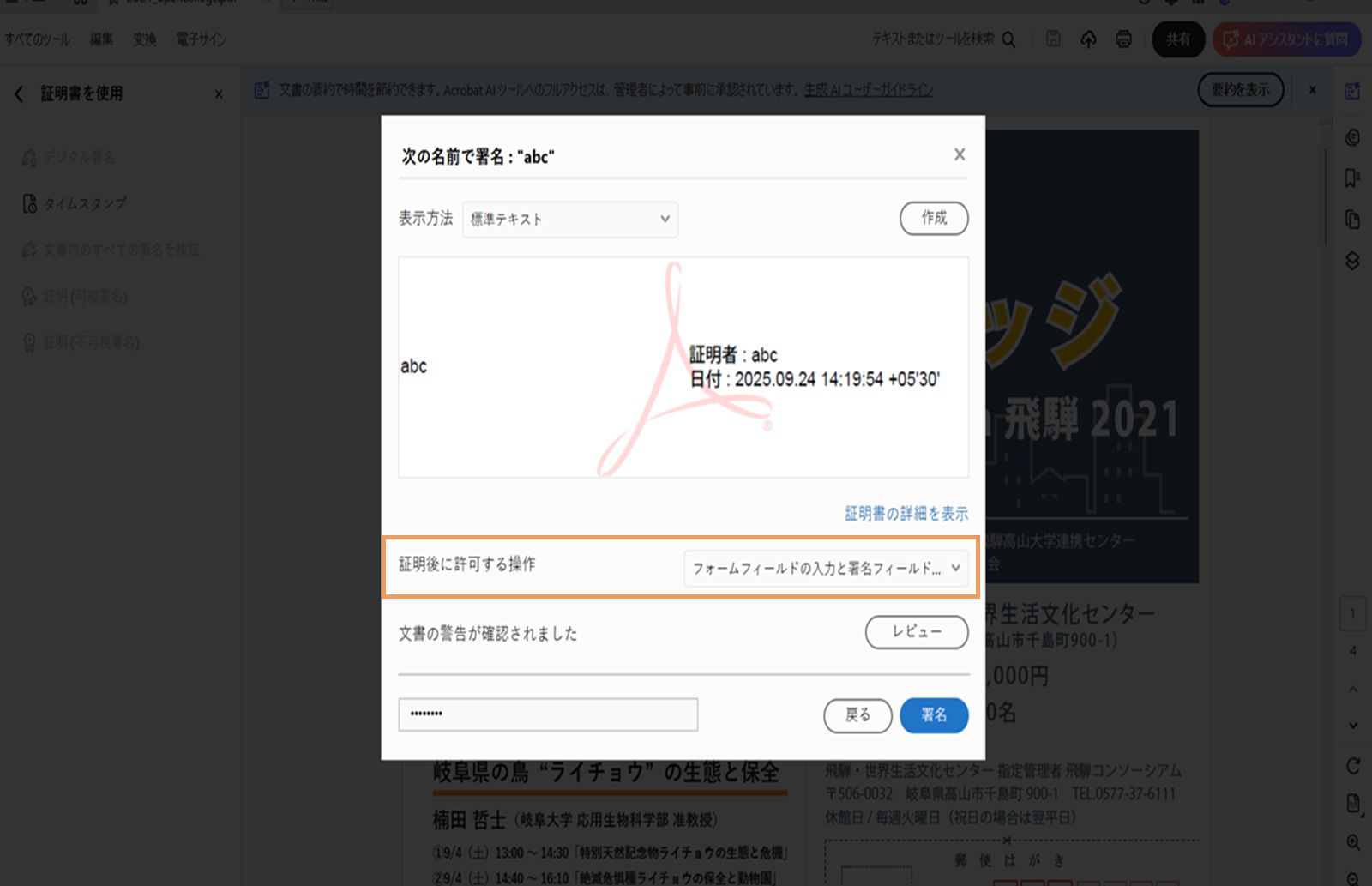Click the organize pages icon in right sidebar
The image size is (1372, 886).
click(x=1350, y=220)
